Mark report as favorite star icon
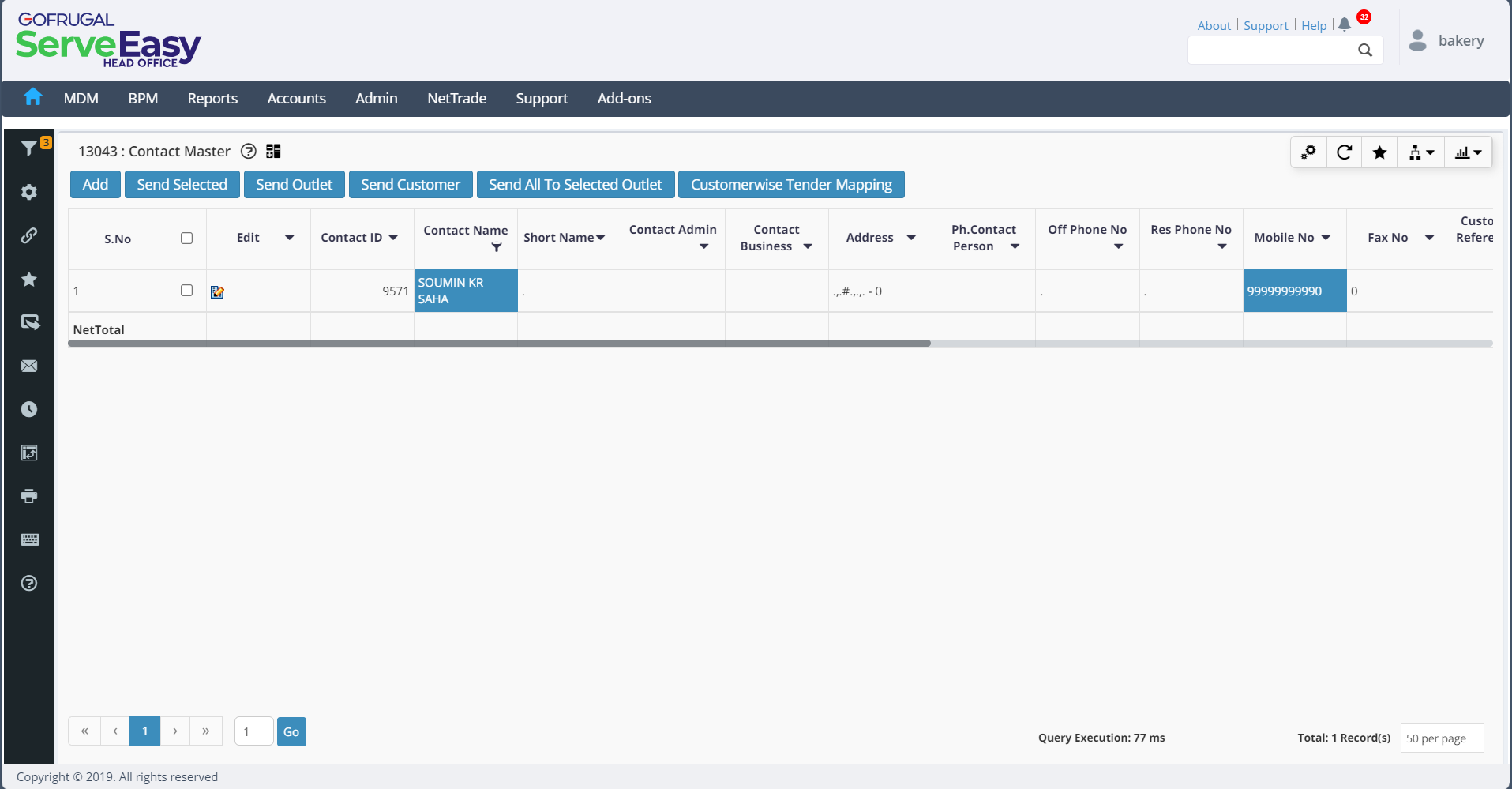The image size is (1512, 789). click(1379, 152)
